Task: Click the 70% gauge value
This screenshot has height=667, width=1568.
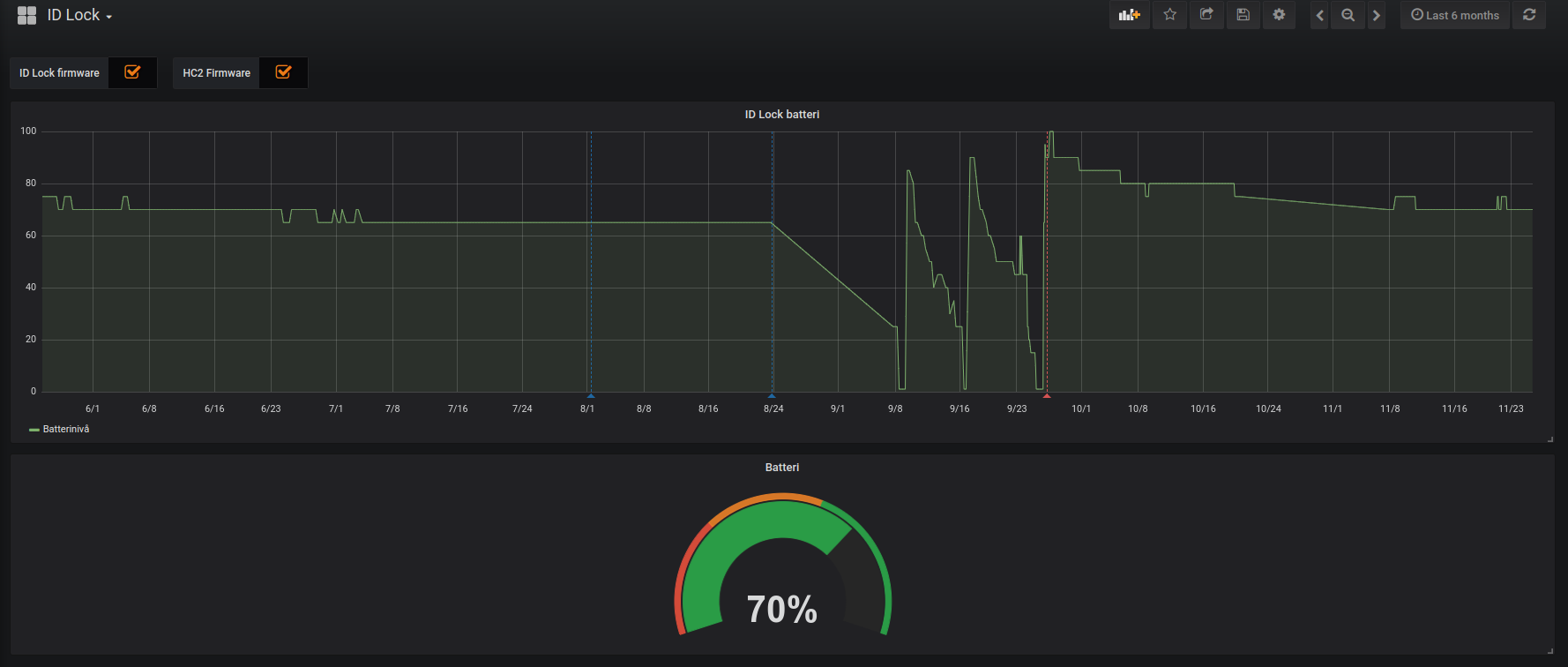Action: tap(782, 610)
